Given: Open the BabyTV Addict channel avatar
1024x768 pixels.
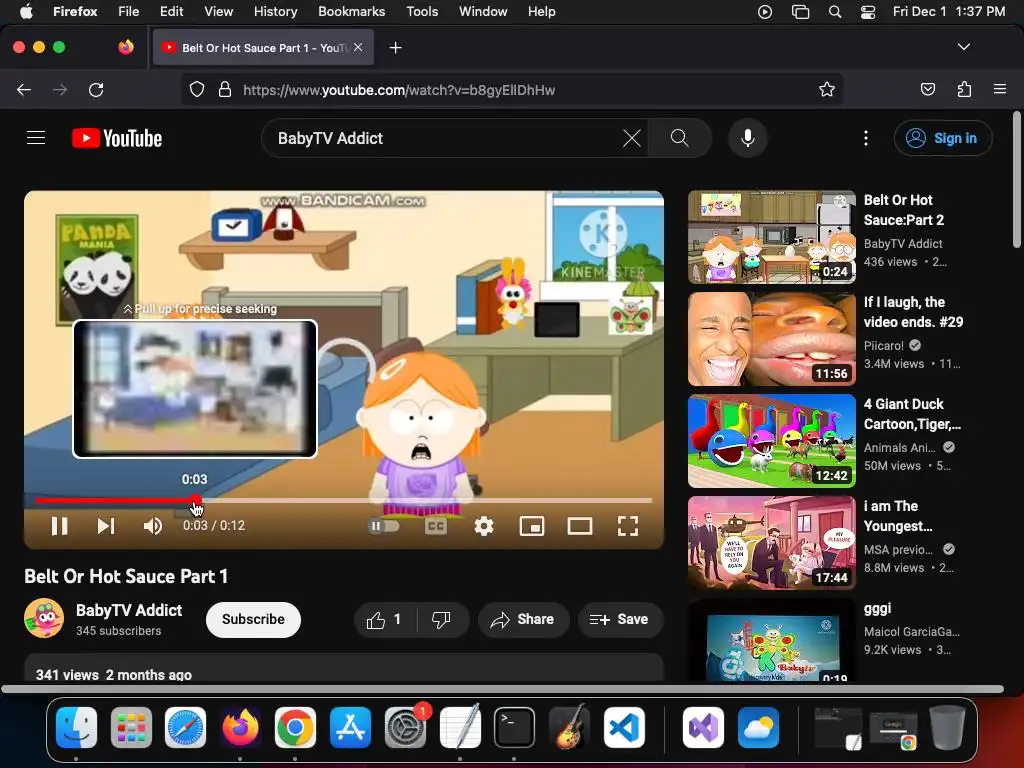Looking at the screenshot, I should pyautogui.click(x=44, y=618).
